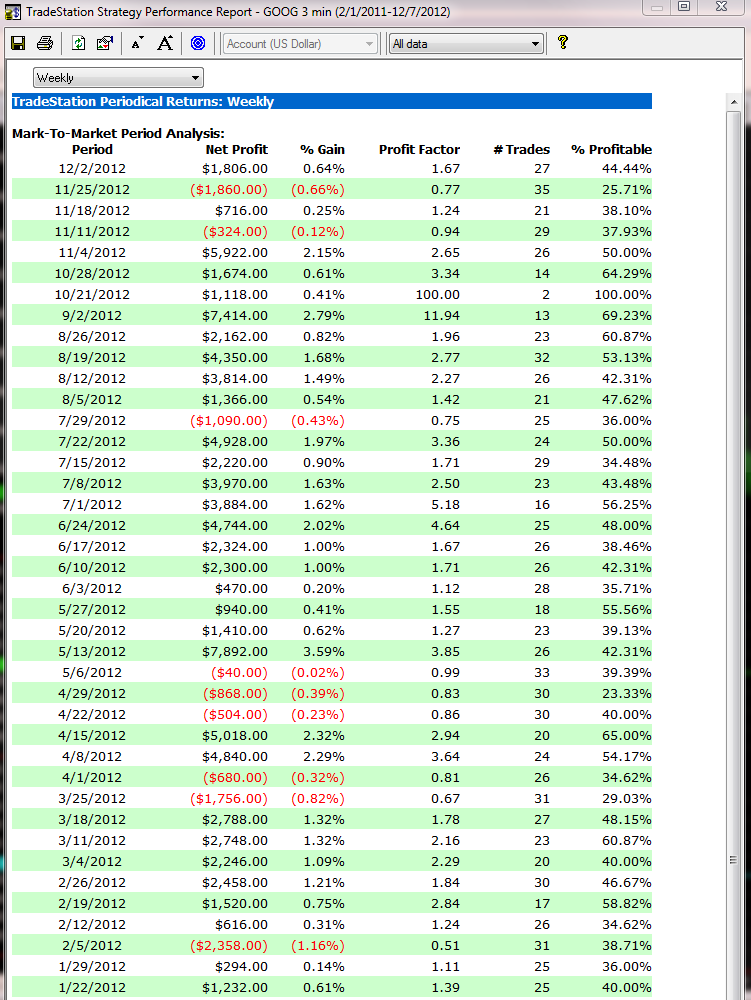Click the Net Profit column header

pyautogui.click(x=236, y=149)
